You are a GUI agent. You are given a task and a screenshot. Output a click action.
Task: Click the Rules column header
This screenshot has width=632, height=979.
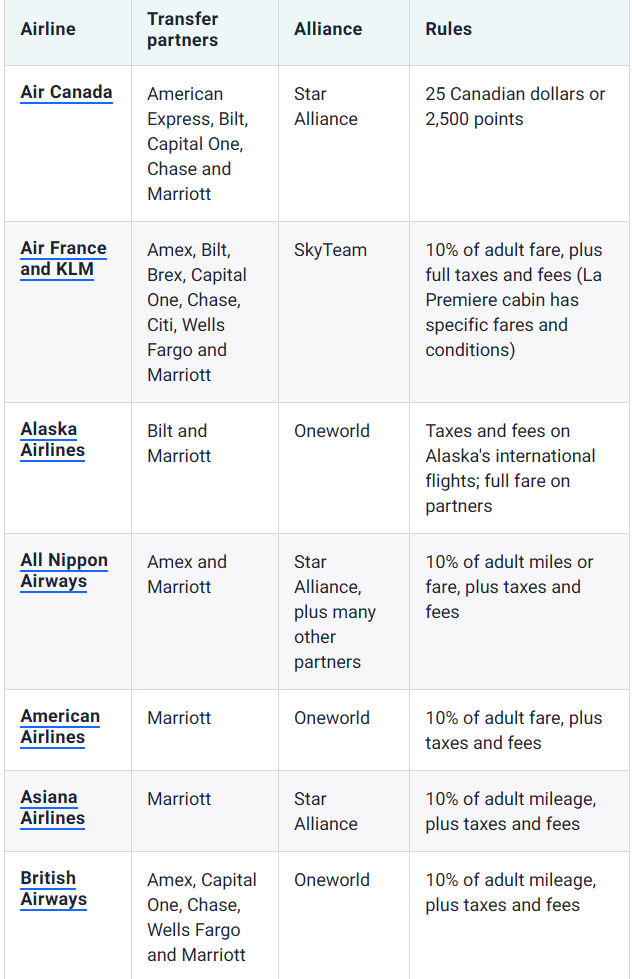[448, 29]
